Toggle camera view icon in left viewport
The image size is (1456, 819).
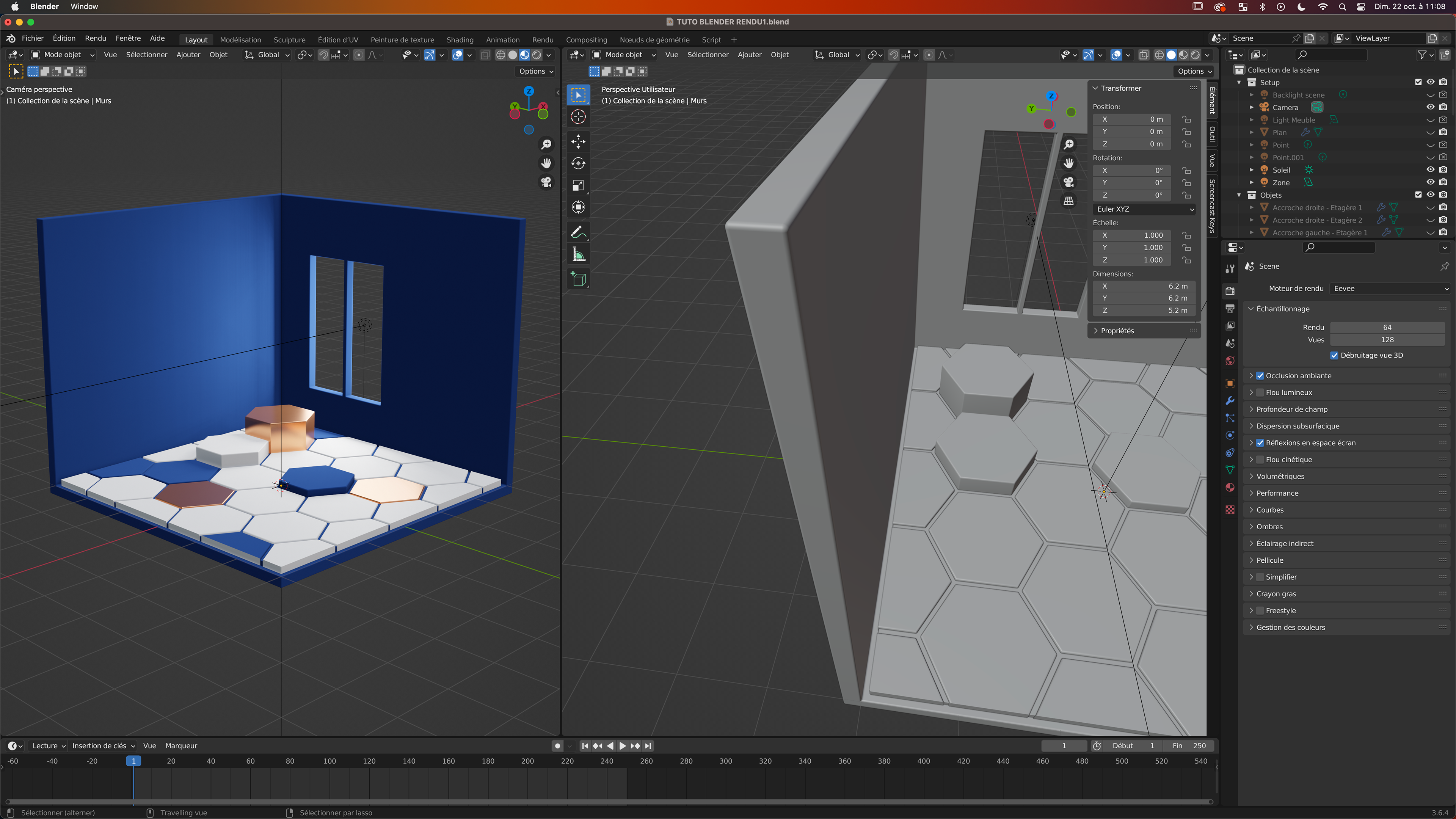pos(546,182)
